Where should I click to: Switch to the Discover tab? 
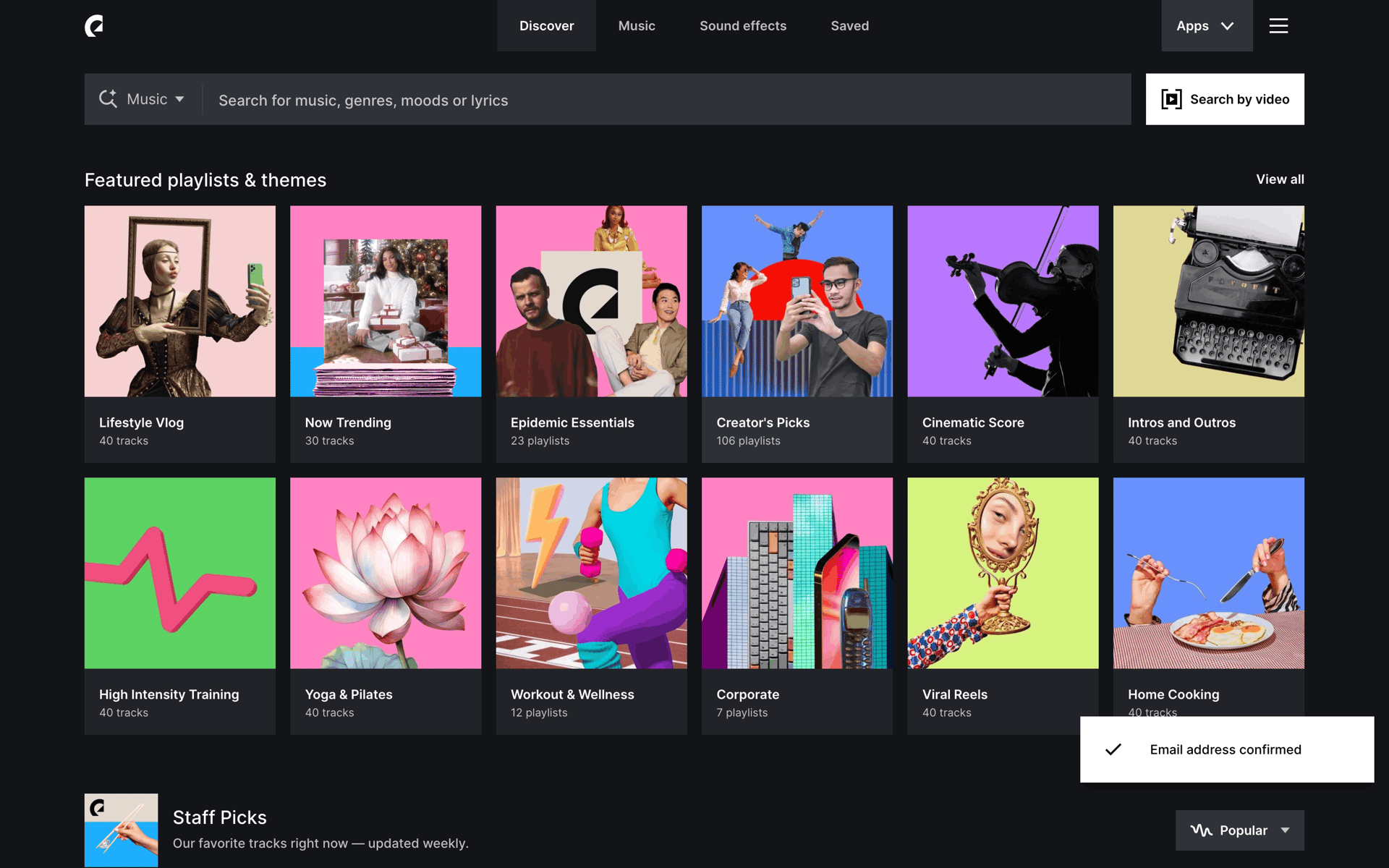[546, 26]
